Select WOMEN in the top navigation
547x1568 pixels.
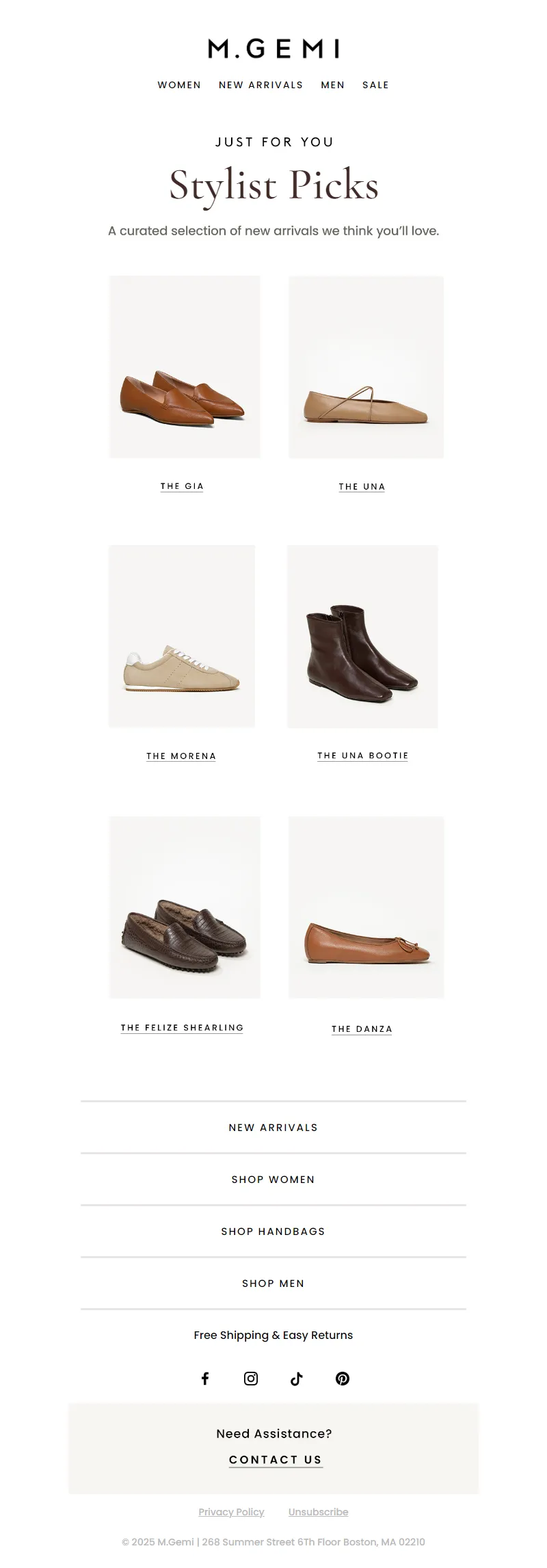(x=179, y=85)
